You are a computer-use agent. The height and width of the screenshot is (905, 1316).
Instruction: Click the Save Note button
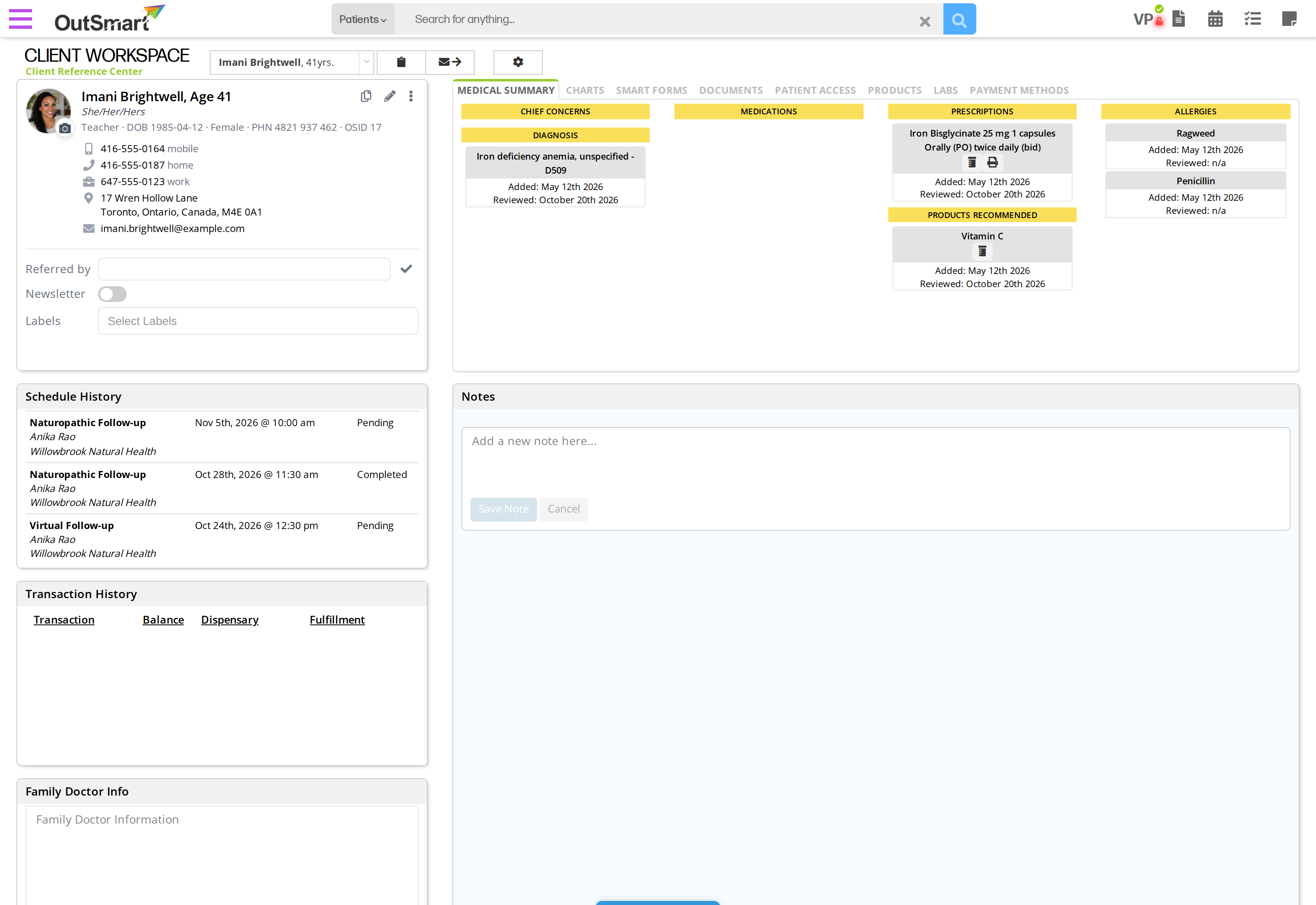point(503,509)
